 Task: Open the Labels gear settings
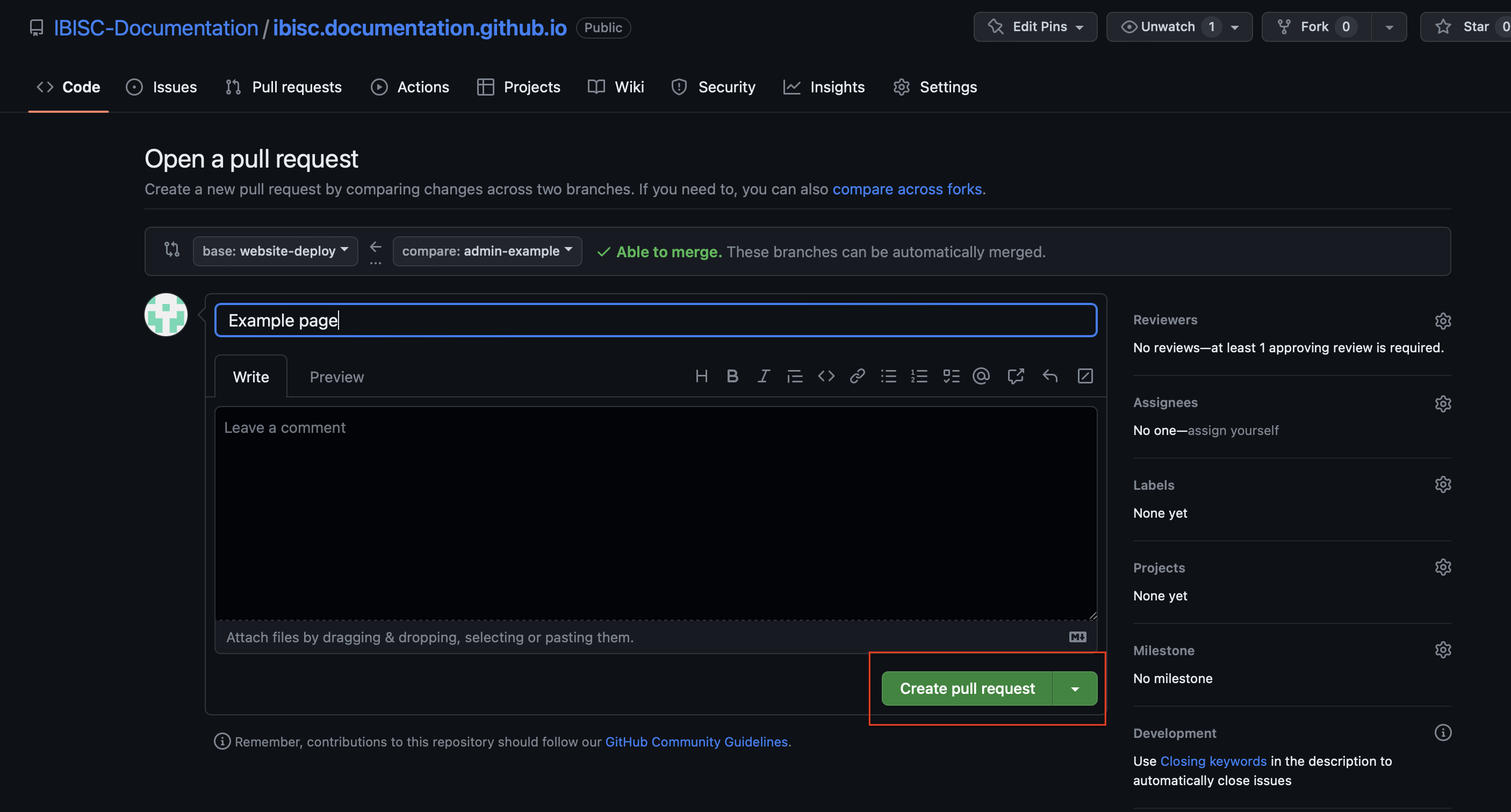click(x=1442, y=485)
